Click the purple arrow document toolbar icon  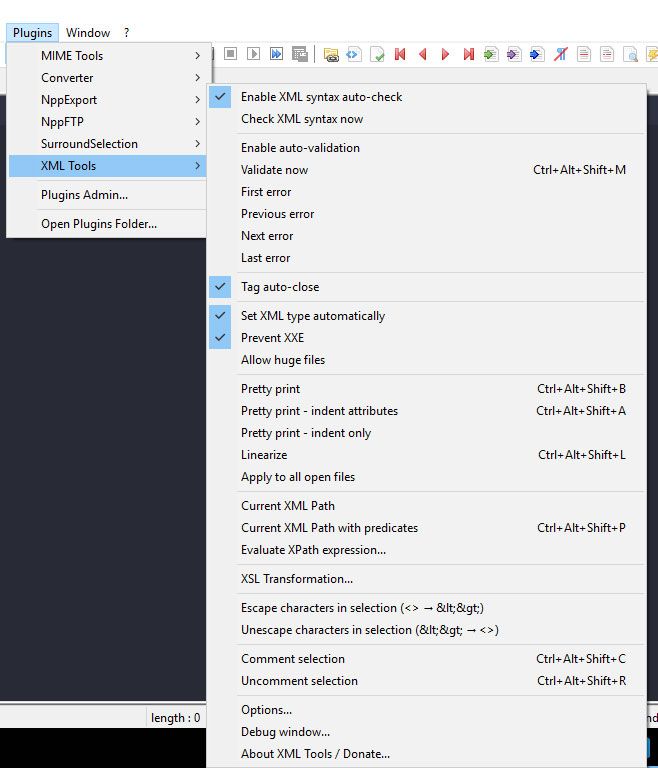pyautogui.click(x=514, y=54)
